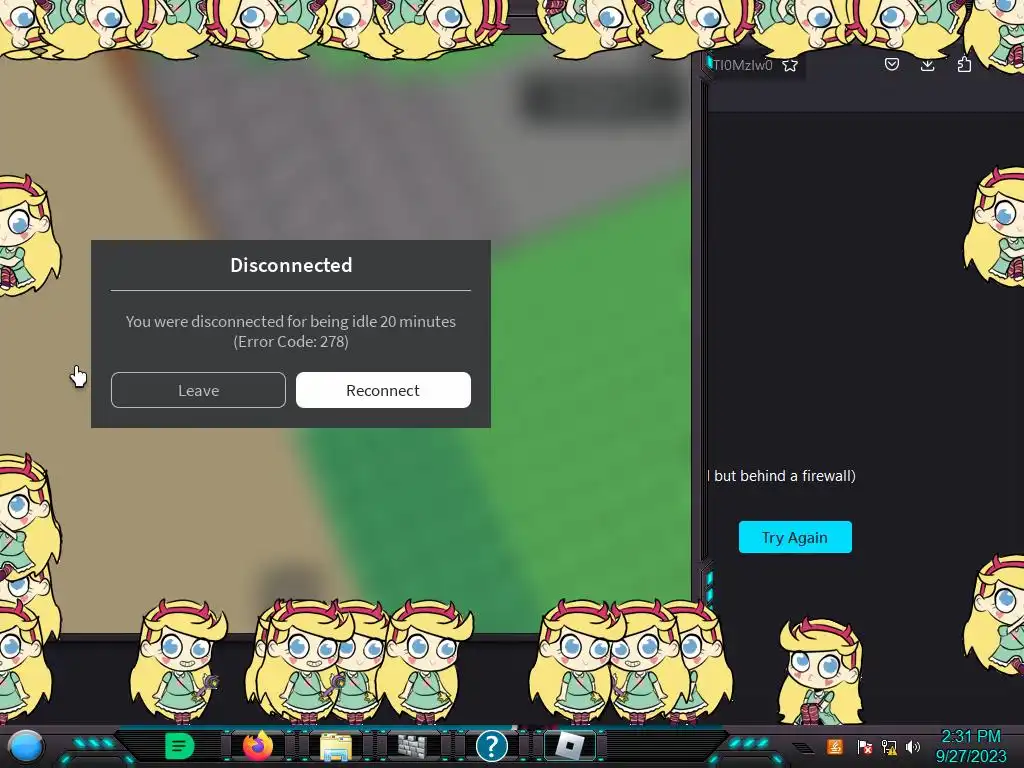Bookmark this page with the star icon
This screenshot has width=1024, height=768.
click(790, 65)
